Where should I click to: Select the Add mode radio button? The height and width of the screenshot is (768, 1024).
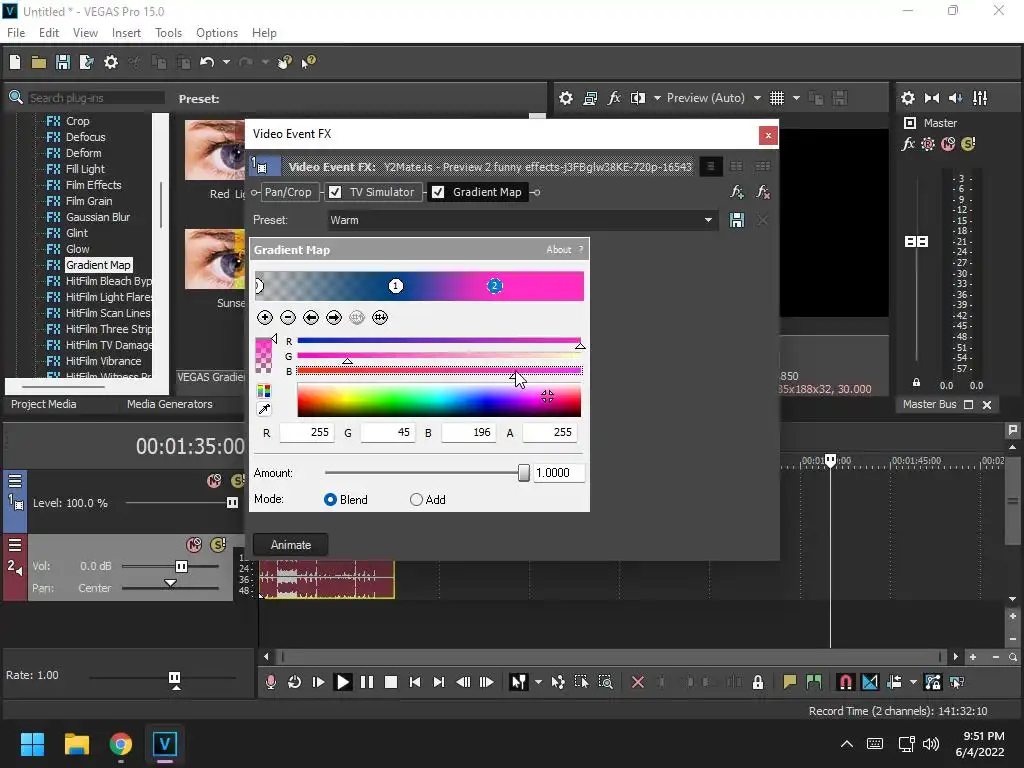pos(416,500)
